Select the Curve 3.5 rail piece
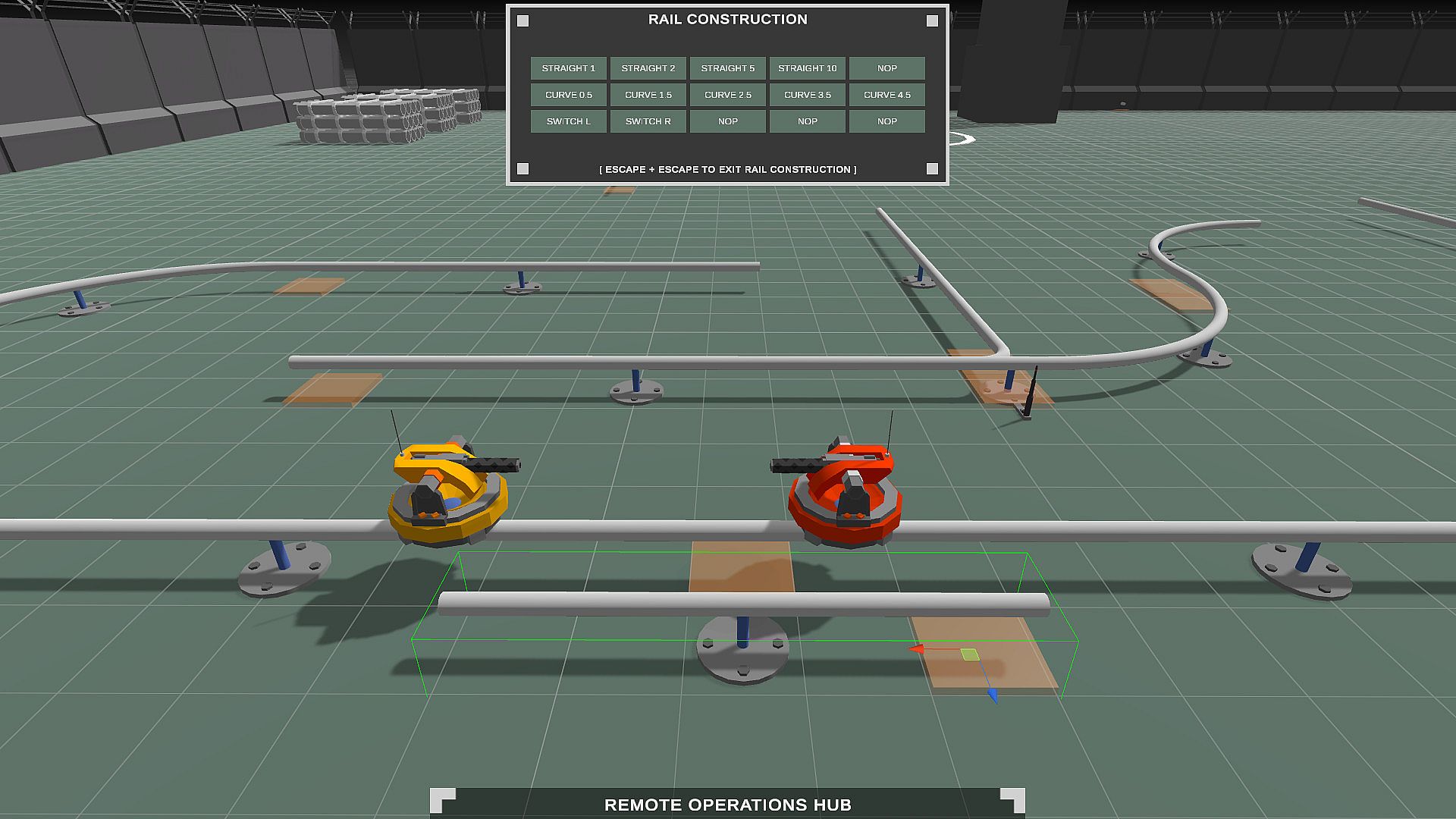The height and width of the screenshot is (819, 1456). tap(807, 95)
